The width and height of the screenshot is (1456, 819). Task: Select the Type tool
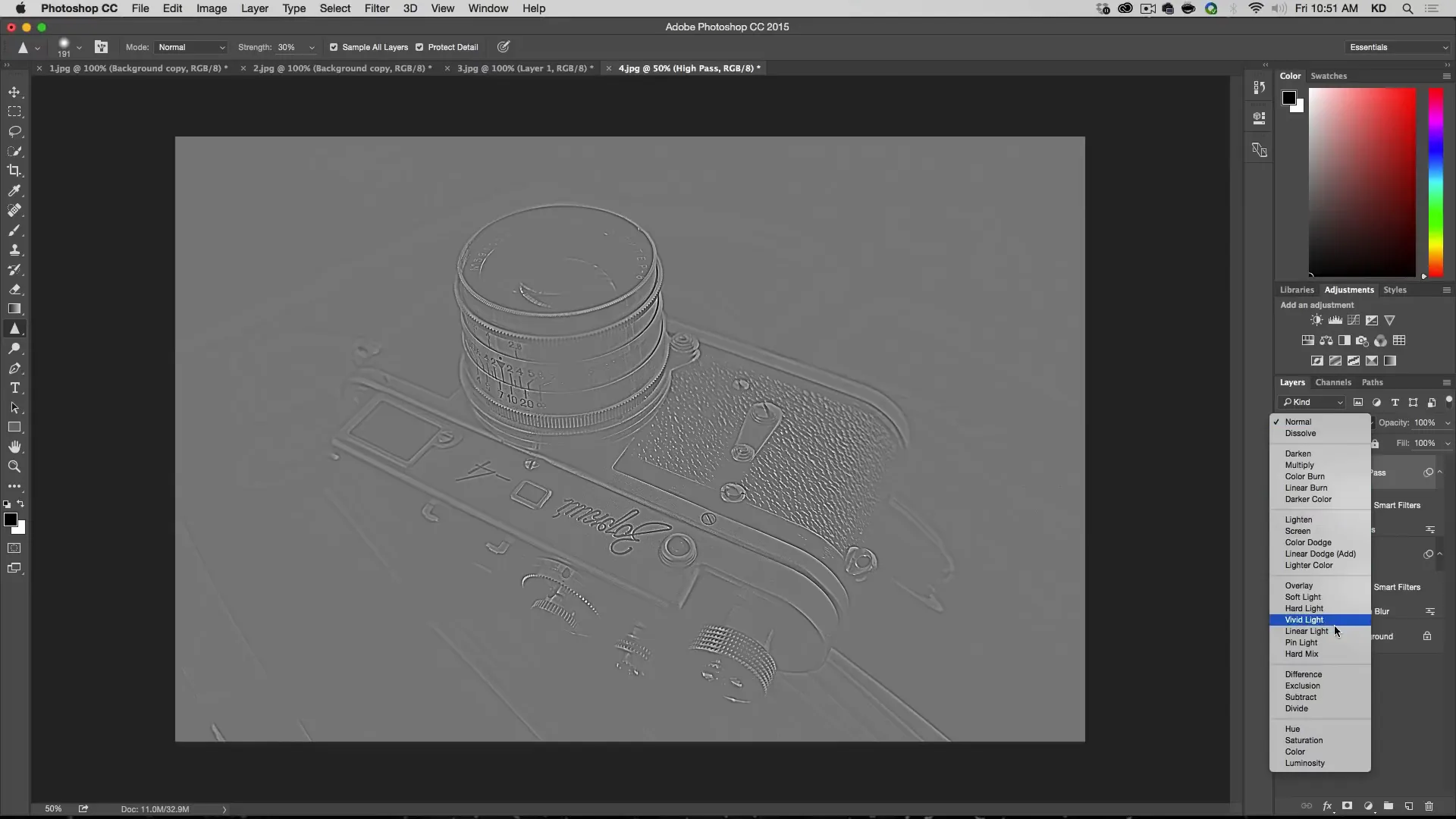point(15,388)
